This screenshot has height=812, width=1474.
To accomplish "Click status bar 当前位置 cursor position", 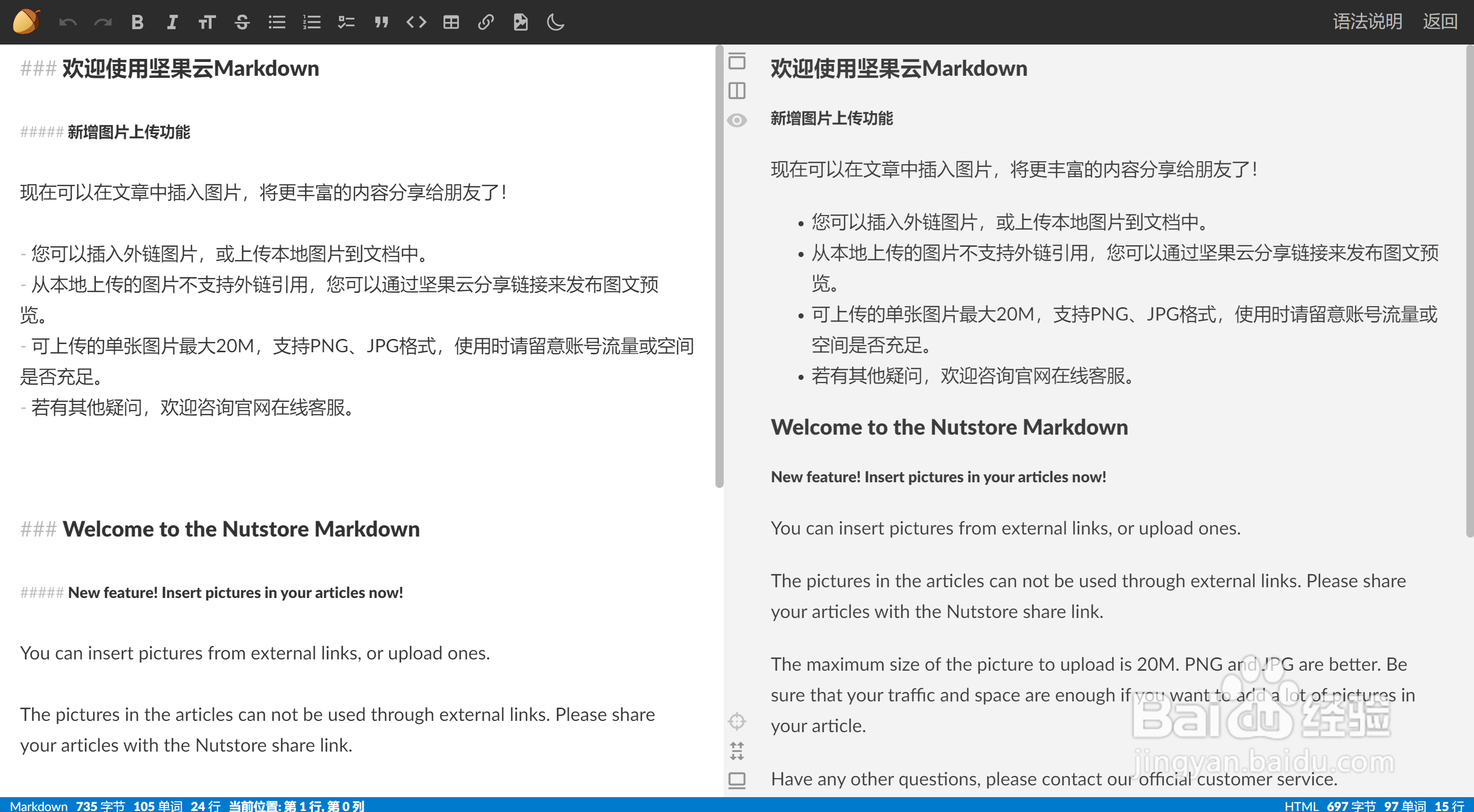I will pyautogui.click(x=297, y=806).
